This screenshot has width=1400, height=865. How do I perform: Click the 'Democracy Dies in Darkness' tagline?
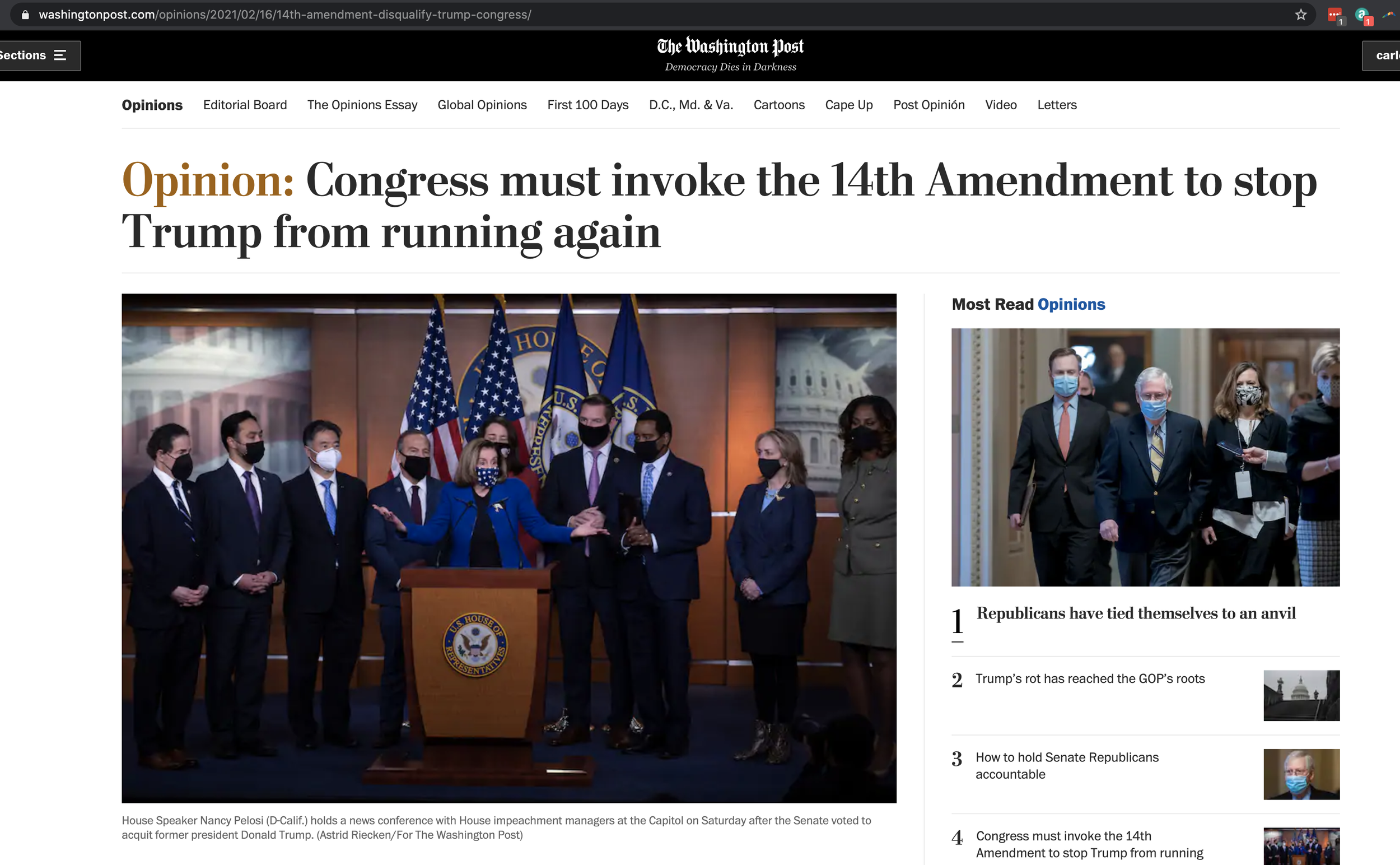click(730, 67)
